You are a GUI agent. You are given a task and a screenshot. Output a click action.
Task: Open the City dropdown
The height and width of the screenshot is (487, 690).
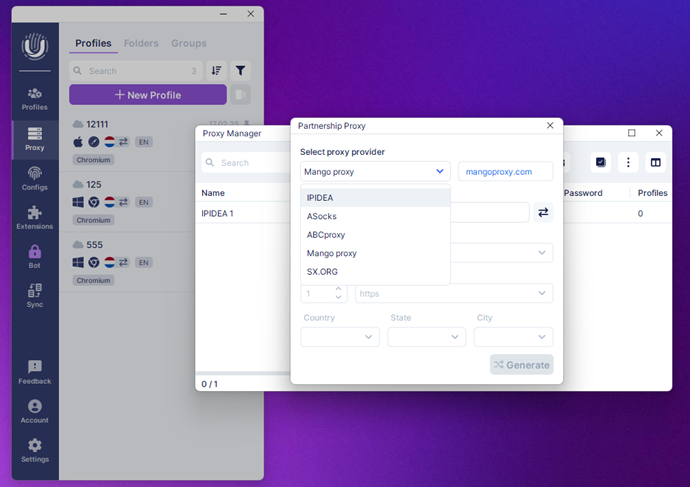pyautogui.click(x=513, y=337)
